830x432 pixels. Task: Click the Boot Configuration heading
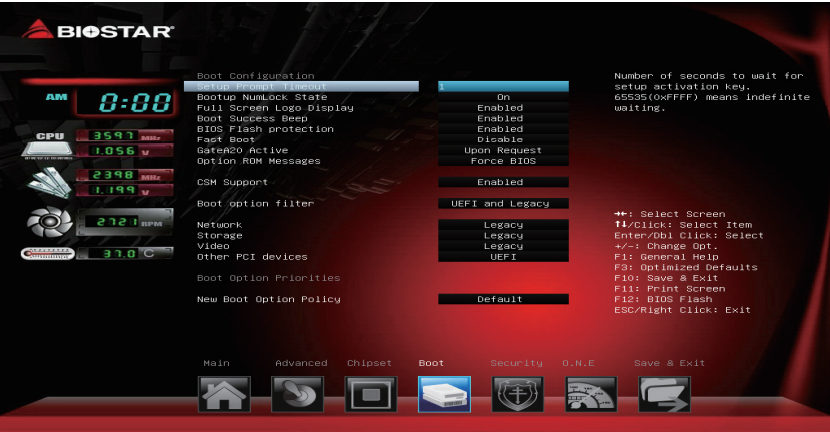pos(256,76)
